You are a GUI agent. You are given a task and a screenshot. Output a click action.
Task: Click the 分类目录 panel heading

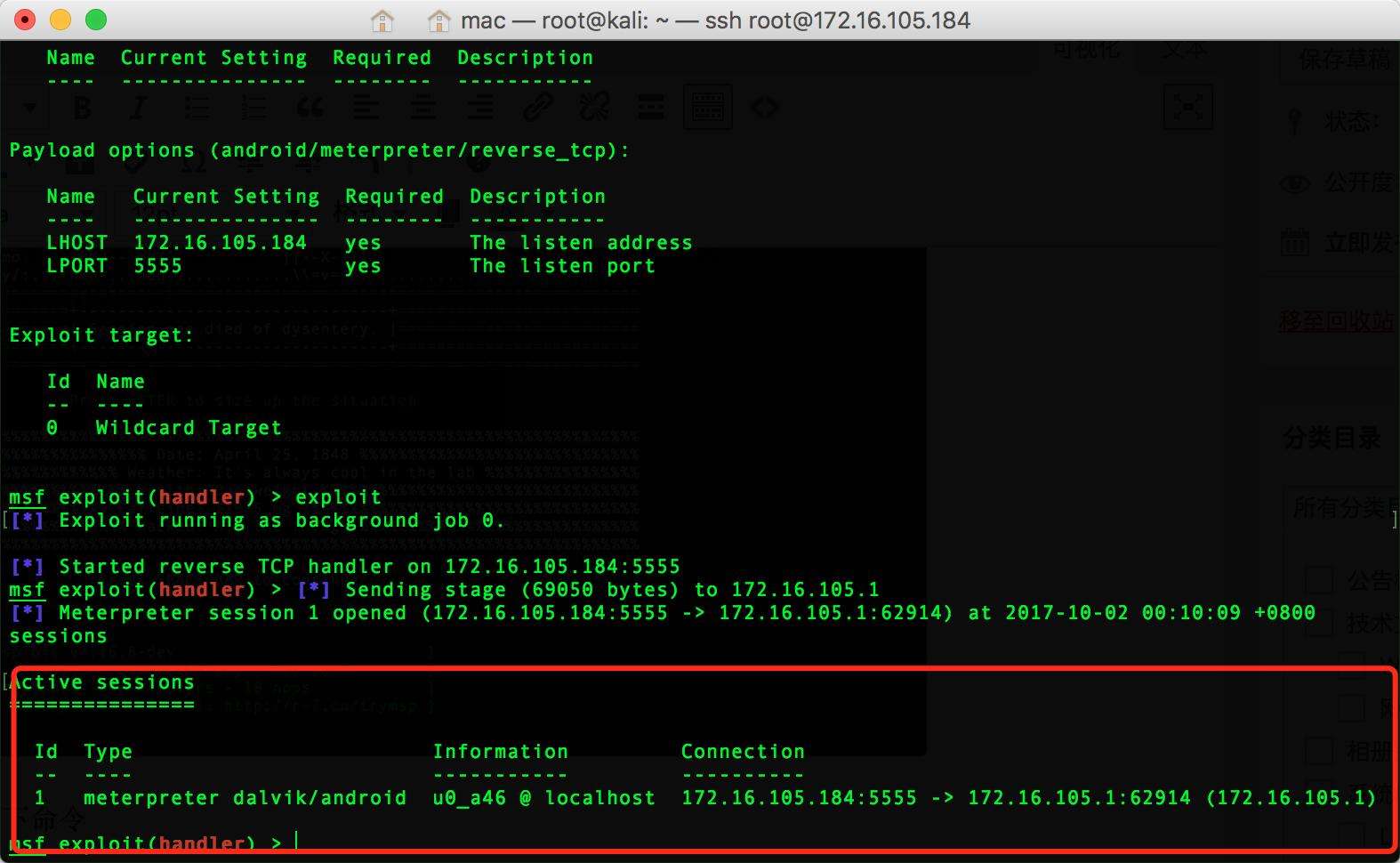(1332, 437)
